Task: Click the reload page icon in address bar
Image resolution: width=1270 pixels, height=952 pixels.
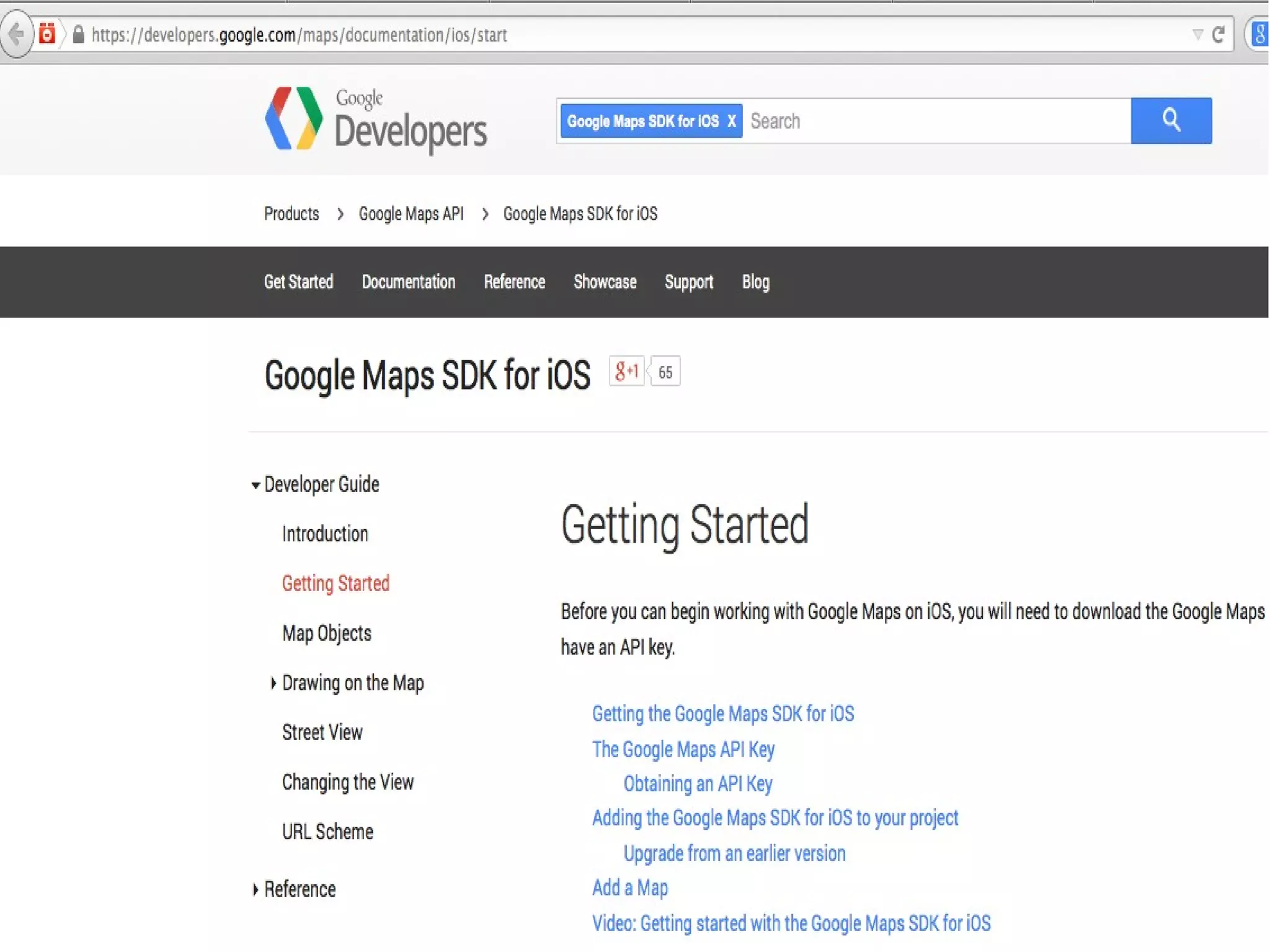Action: [1219, 35]
